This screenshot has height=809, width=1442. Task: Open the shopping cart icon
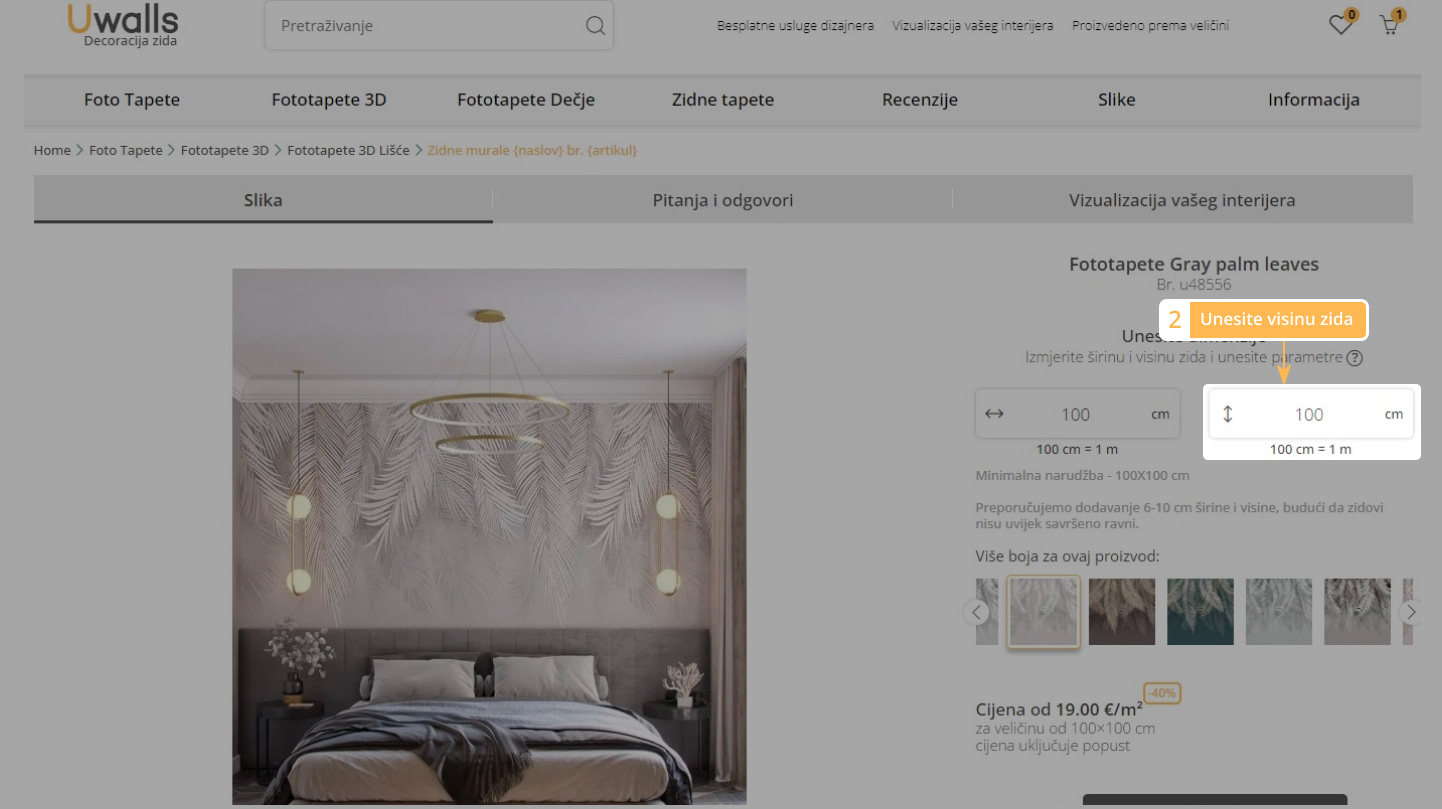pyautogui.click(x=1389, y=25)
